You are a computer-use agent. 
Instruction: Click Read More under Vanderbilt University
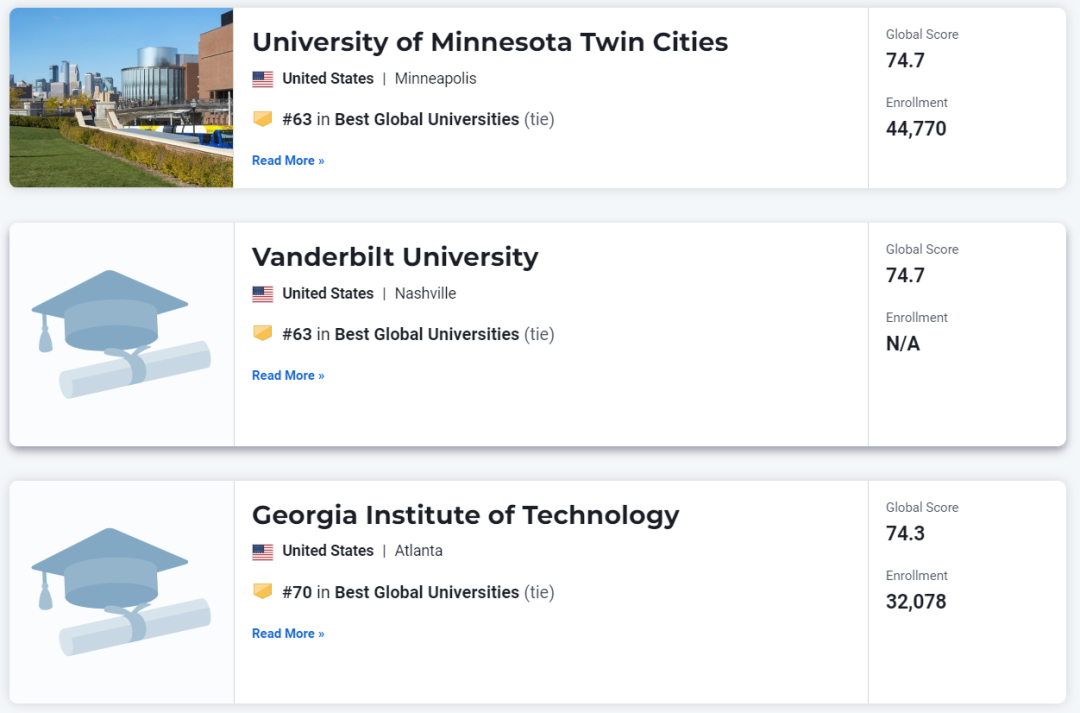288,375
